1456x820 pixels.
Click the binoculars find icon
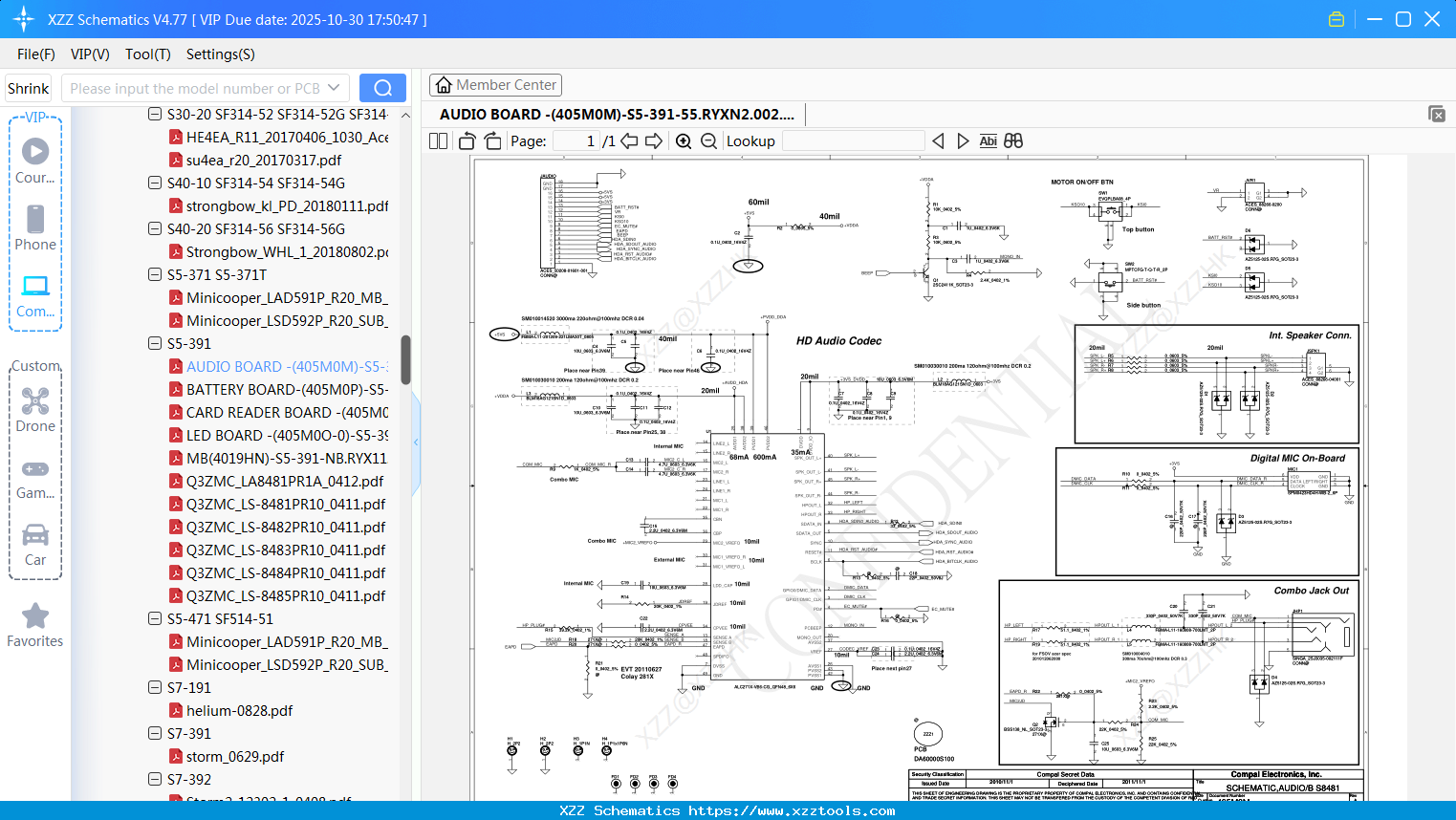tap(1013, 141)
